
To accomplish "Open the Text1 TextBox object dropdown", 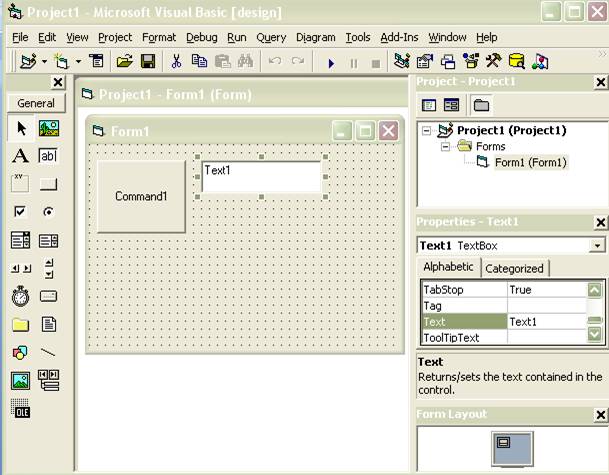I will 597,245.
